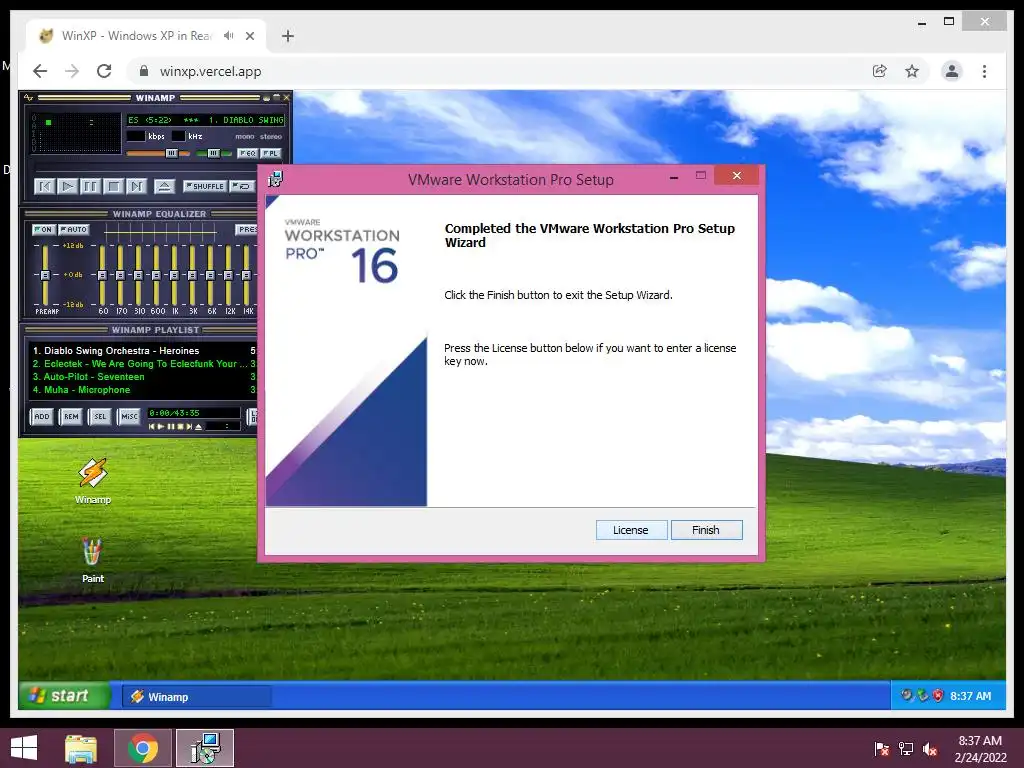
Task: Open the Winamp Eject file button
Action: (164, 186)
